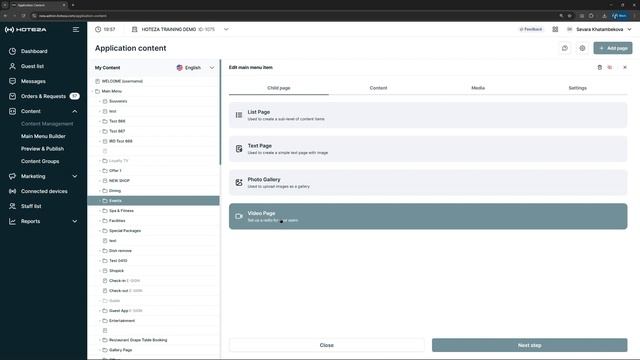This screenshot has width=640, height=360.
Task: Collapse the Main Menu tree node
Action: coord(93,91)
